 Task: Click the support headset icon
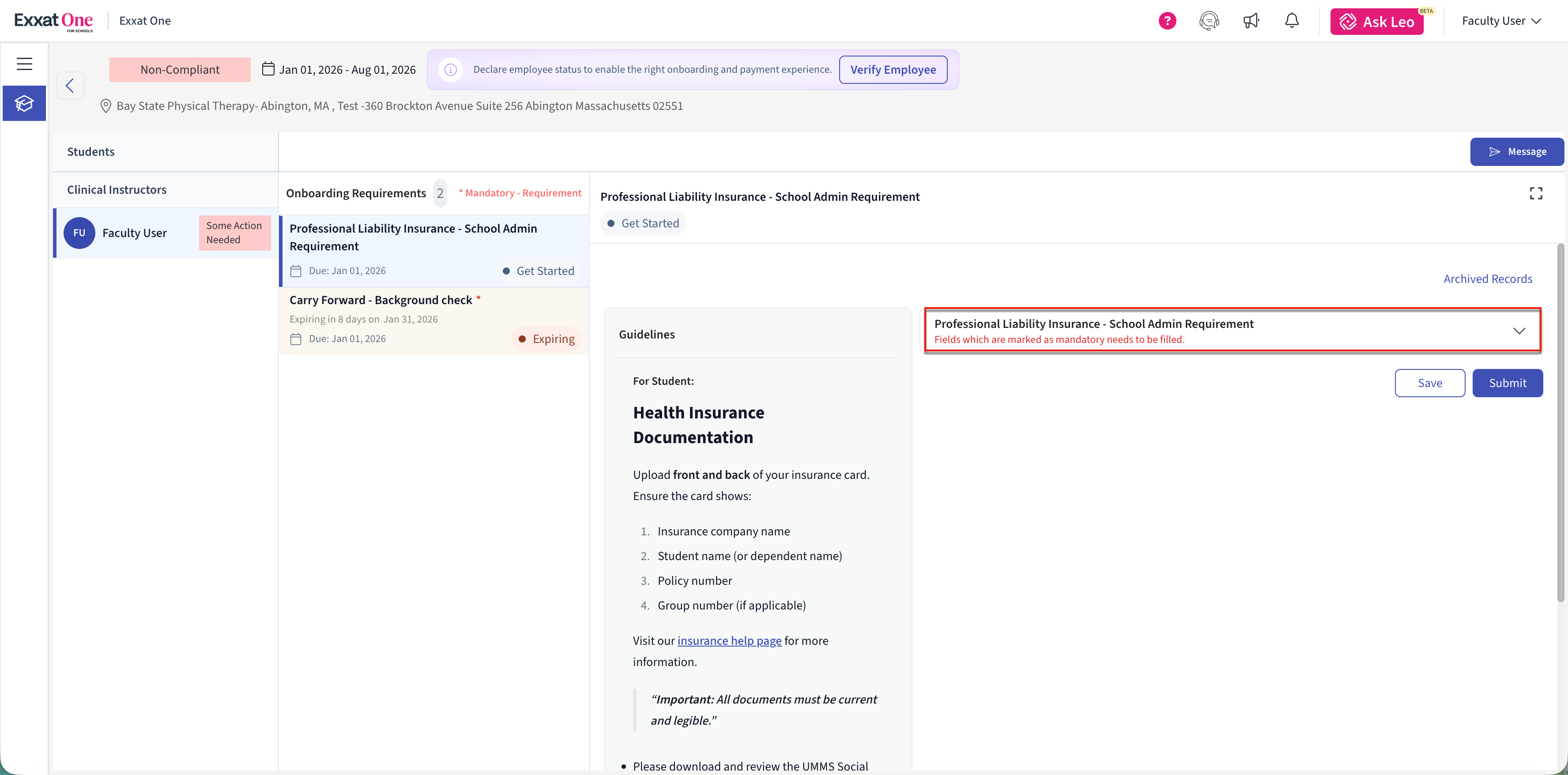[1209, 21]
